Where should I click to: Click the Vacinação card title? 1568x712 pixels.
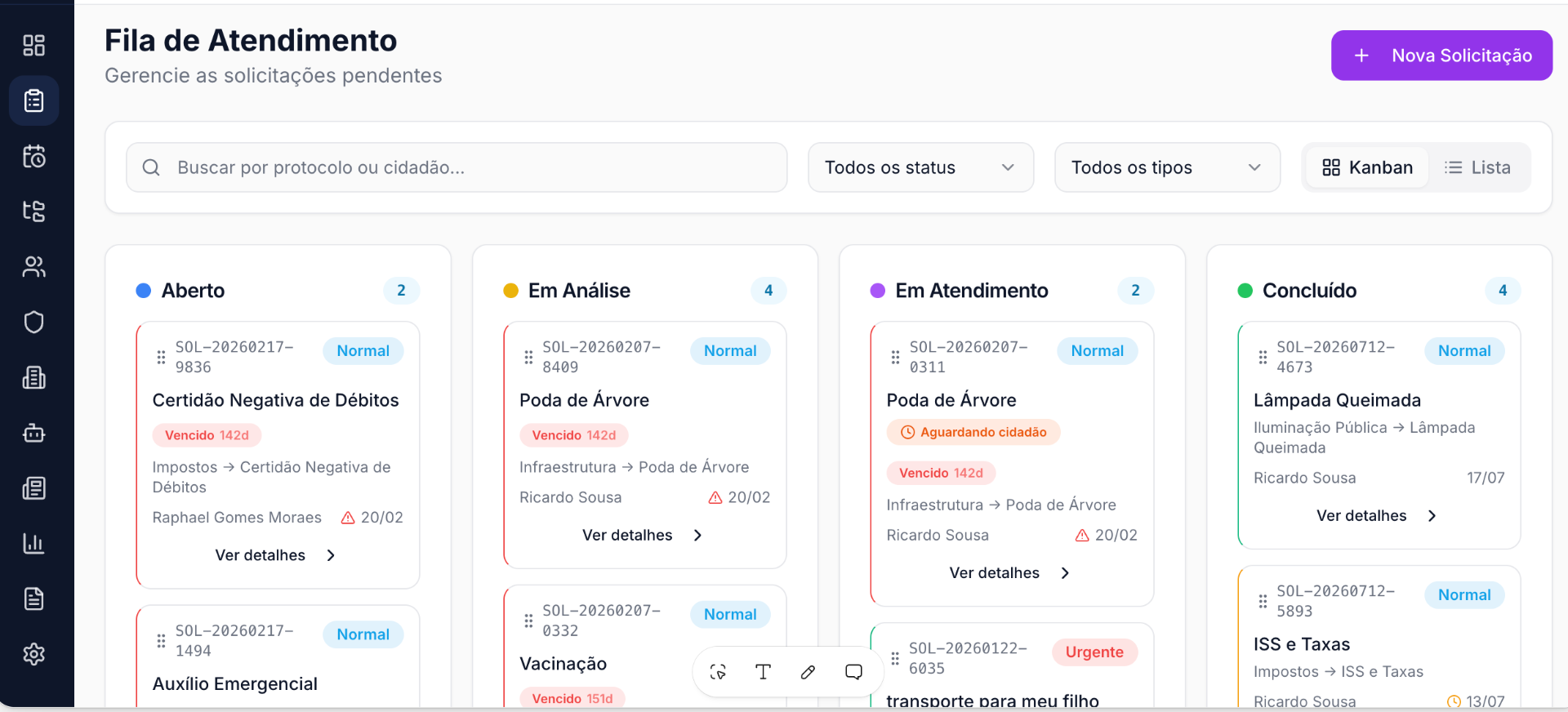click(563, 664)
